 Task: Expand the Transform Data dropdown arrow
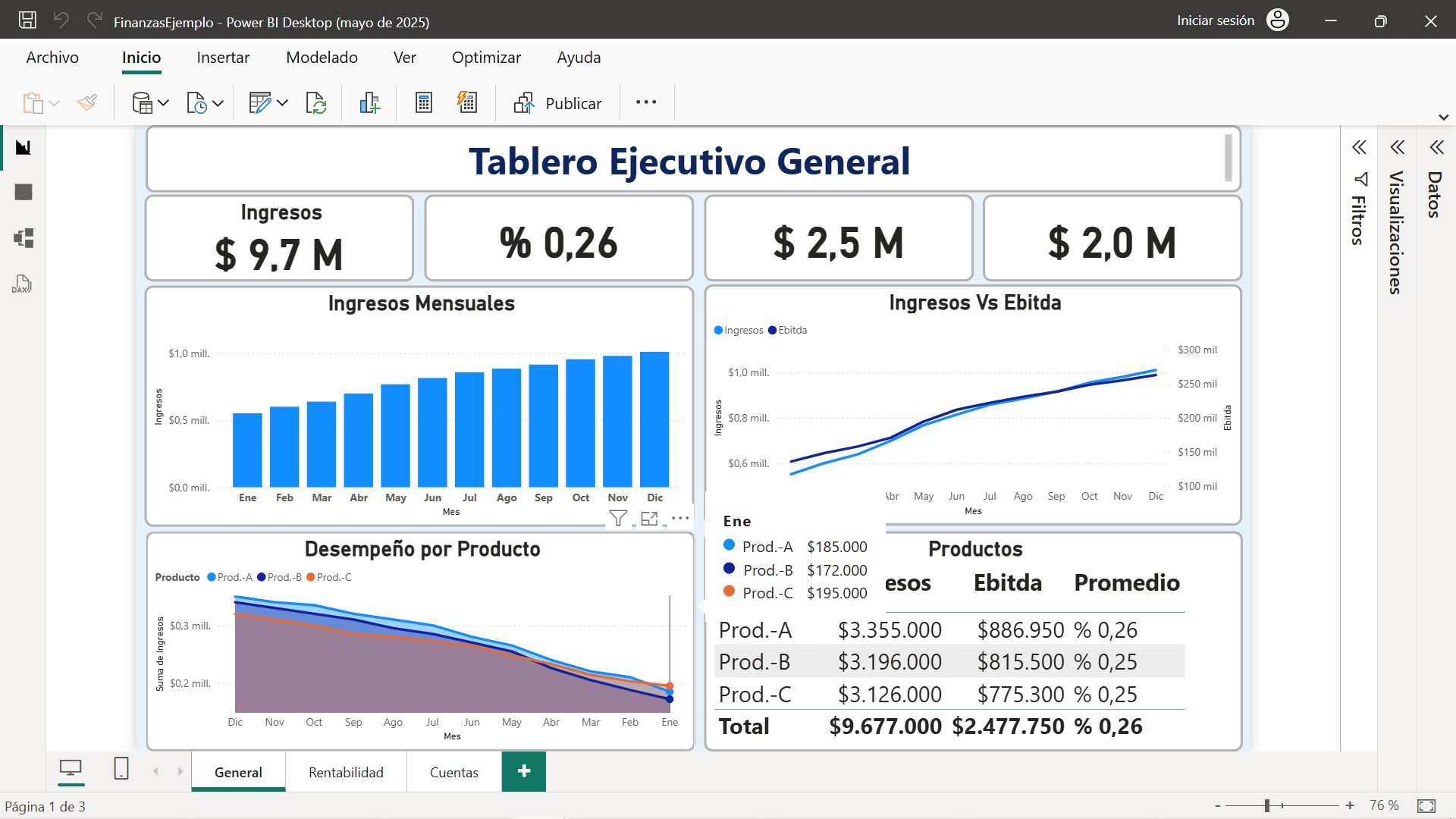[282, 103]
